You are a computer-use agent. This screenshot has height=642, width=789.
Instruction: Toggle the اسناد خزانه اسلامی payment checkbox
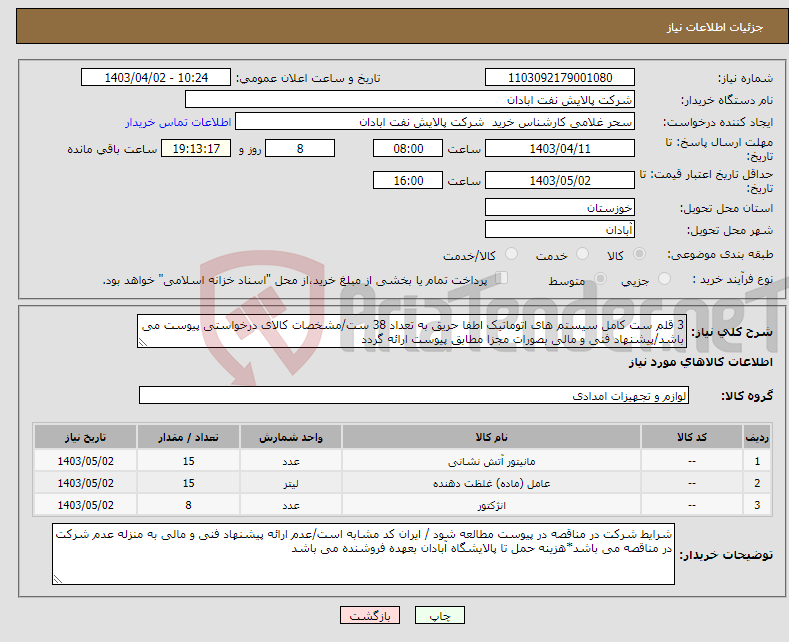point(501,278)
